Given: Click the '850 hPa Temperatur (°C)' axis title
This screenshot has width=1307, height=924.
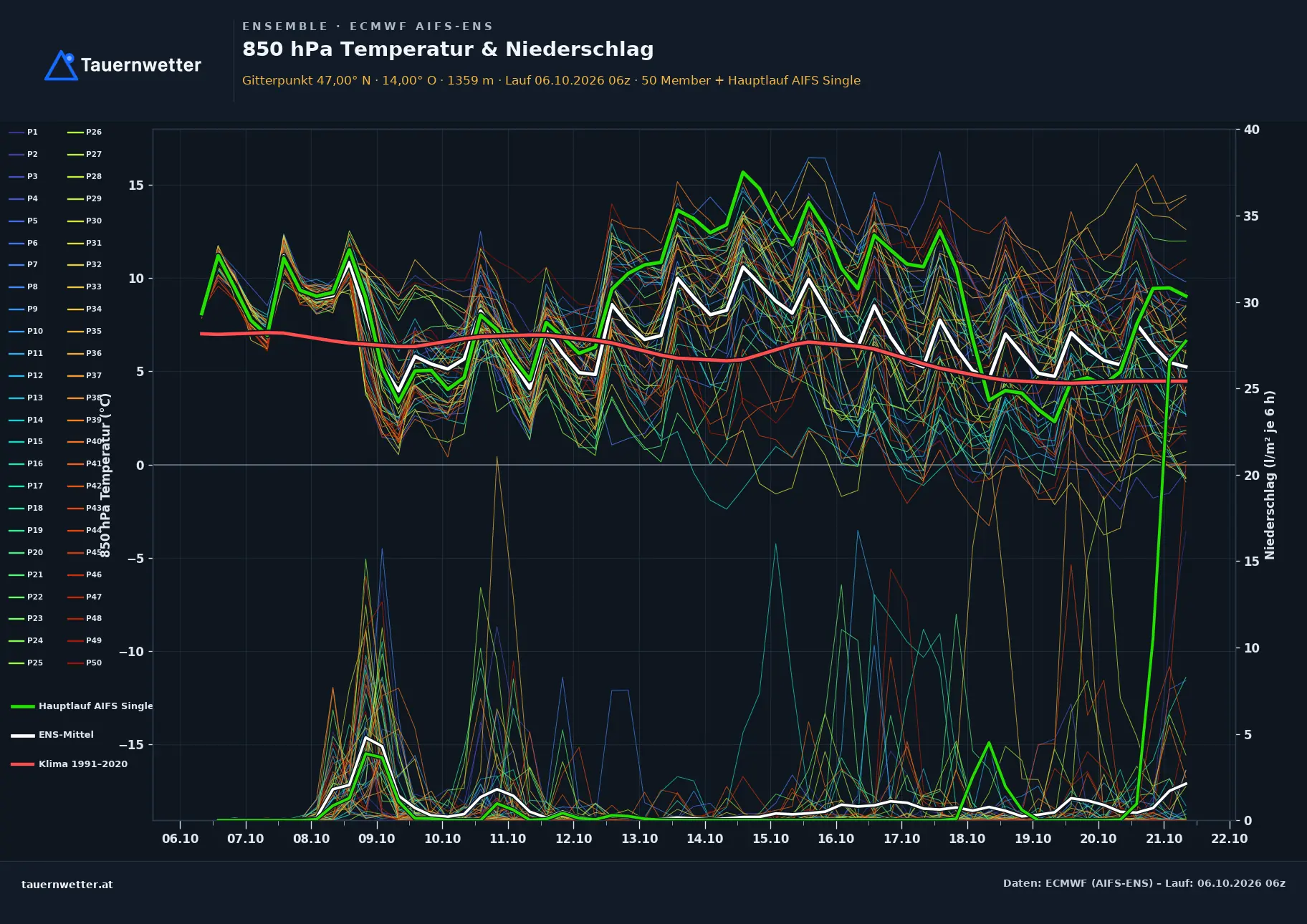Looking at the screenshot, I should (105, 476).
